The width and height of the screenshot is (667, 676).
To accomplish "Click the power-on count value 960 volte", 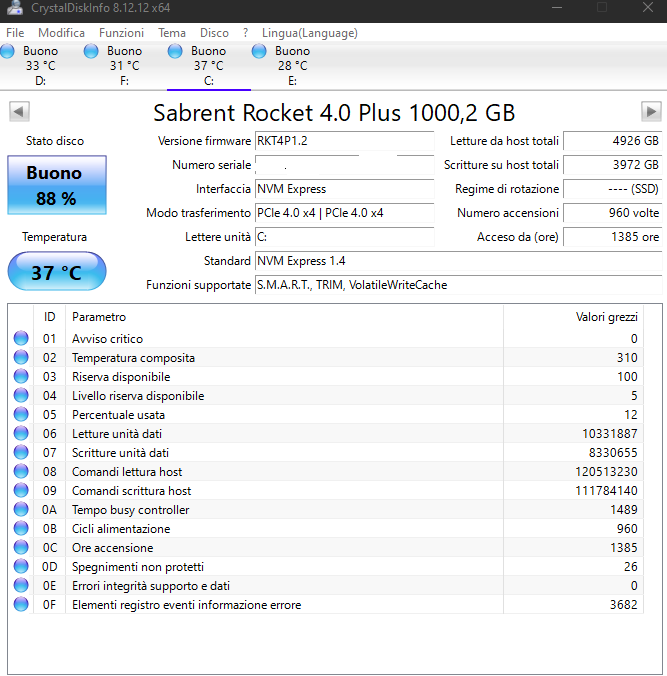I will point(613,213).
